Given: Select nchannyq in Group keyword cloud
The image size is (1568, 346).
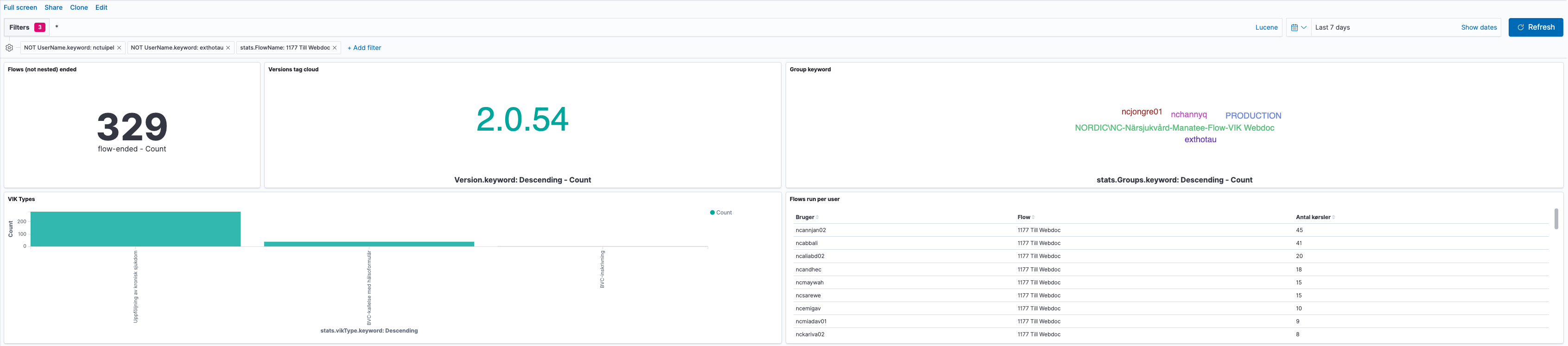Looking at the screenshot, I should (1189, 114).
